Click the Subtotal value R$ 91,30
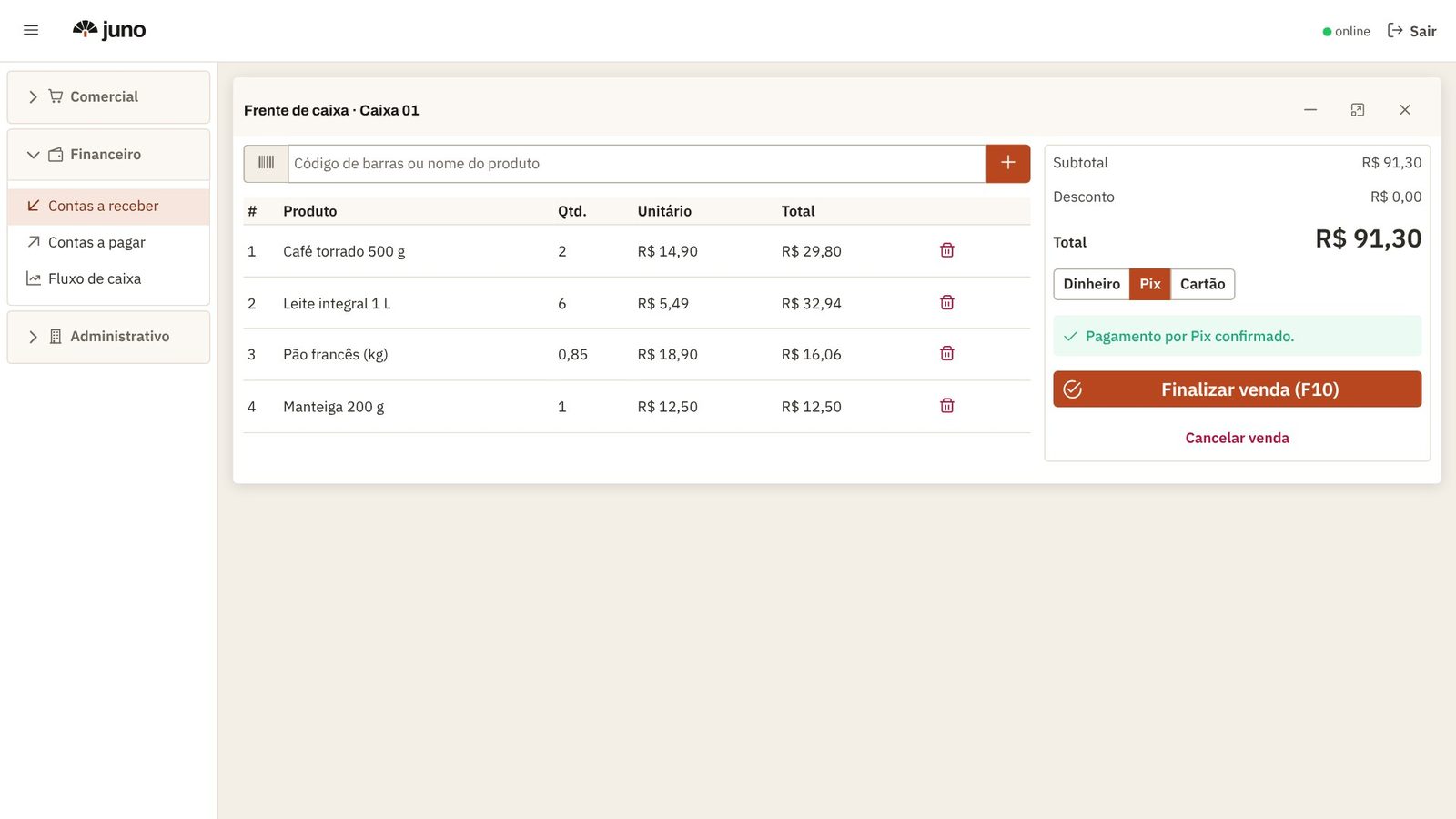Image resolution: width=1456 pixels, height=819 pixels. 1391,163
